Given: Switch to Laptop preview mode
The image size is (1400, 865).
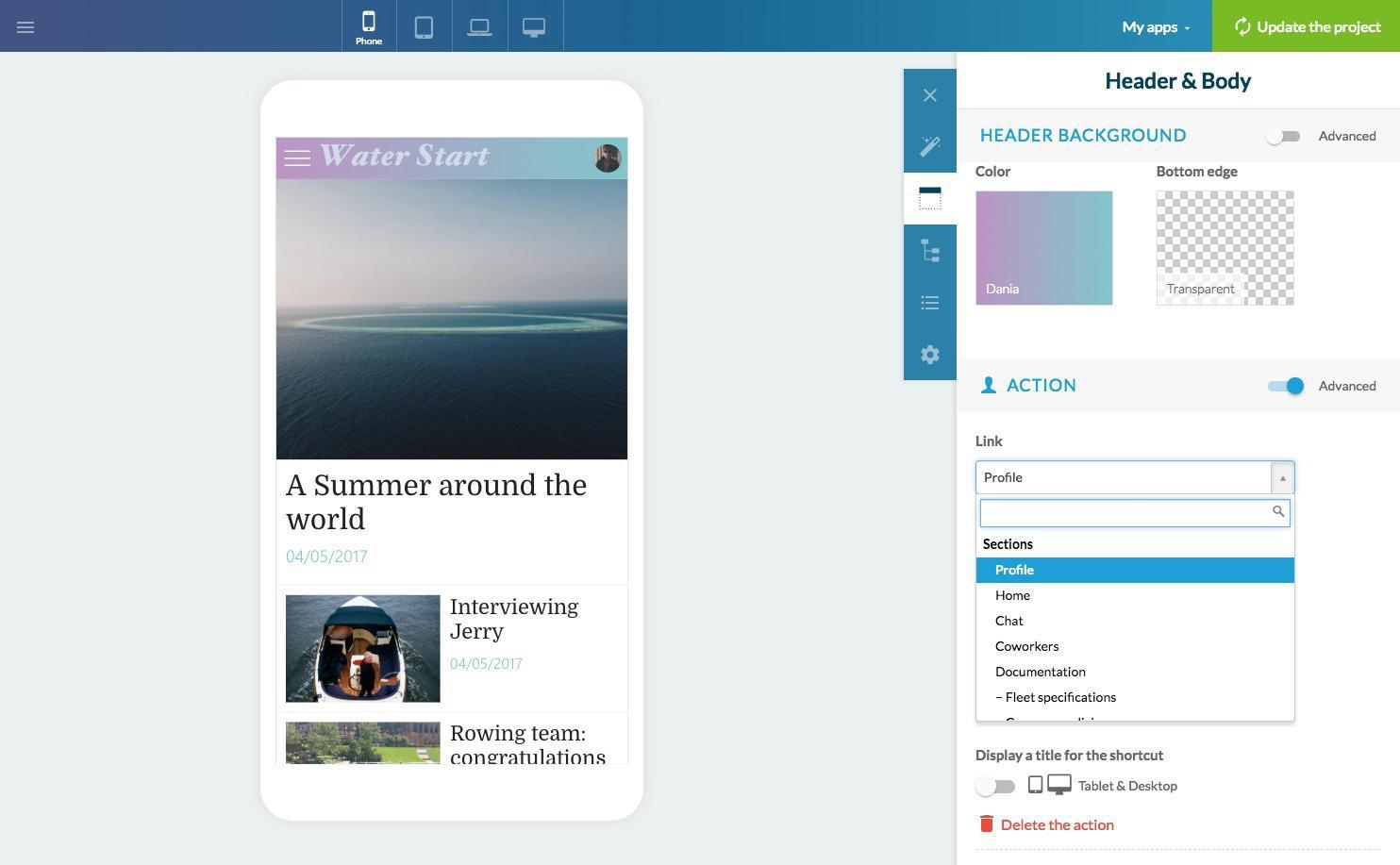Looking at the screenshot, I should coord(479,27).
